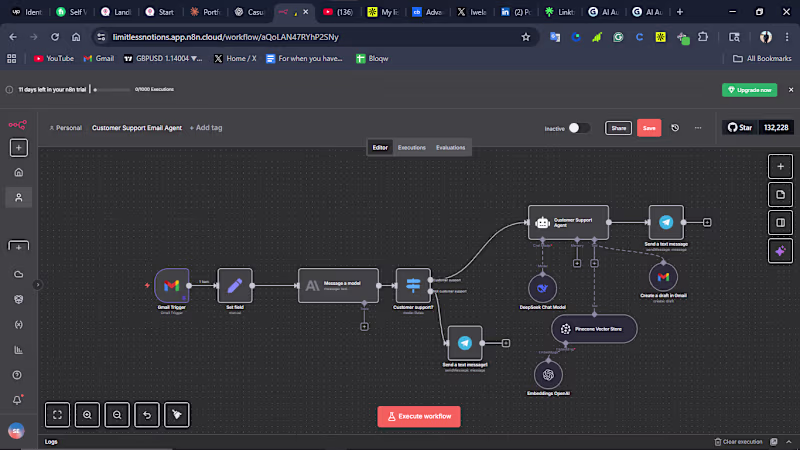Add tool to Message a model node
Image resolution: width=800 pixels, height=450 pixels.
pos(364,327)
